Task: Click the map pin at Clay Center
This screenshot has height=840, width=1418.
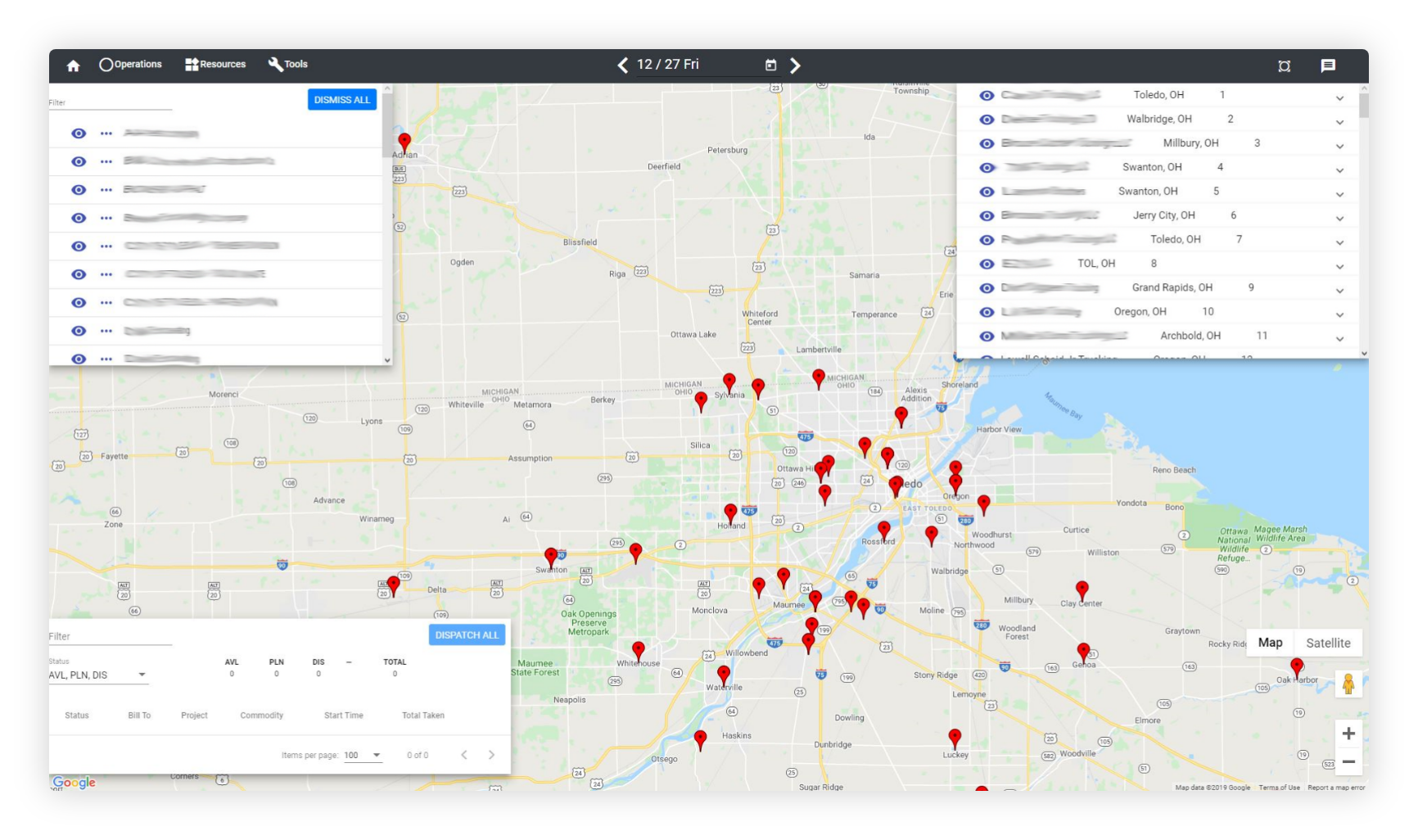Action: [1082, 591]
